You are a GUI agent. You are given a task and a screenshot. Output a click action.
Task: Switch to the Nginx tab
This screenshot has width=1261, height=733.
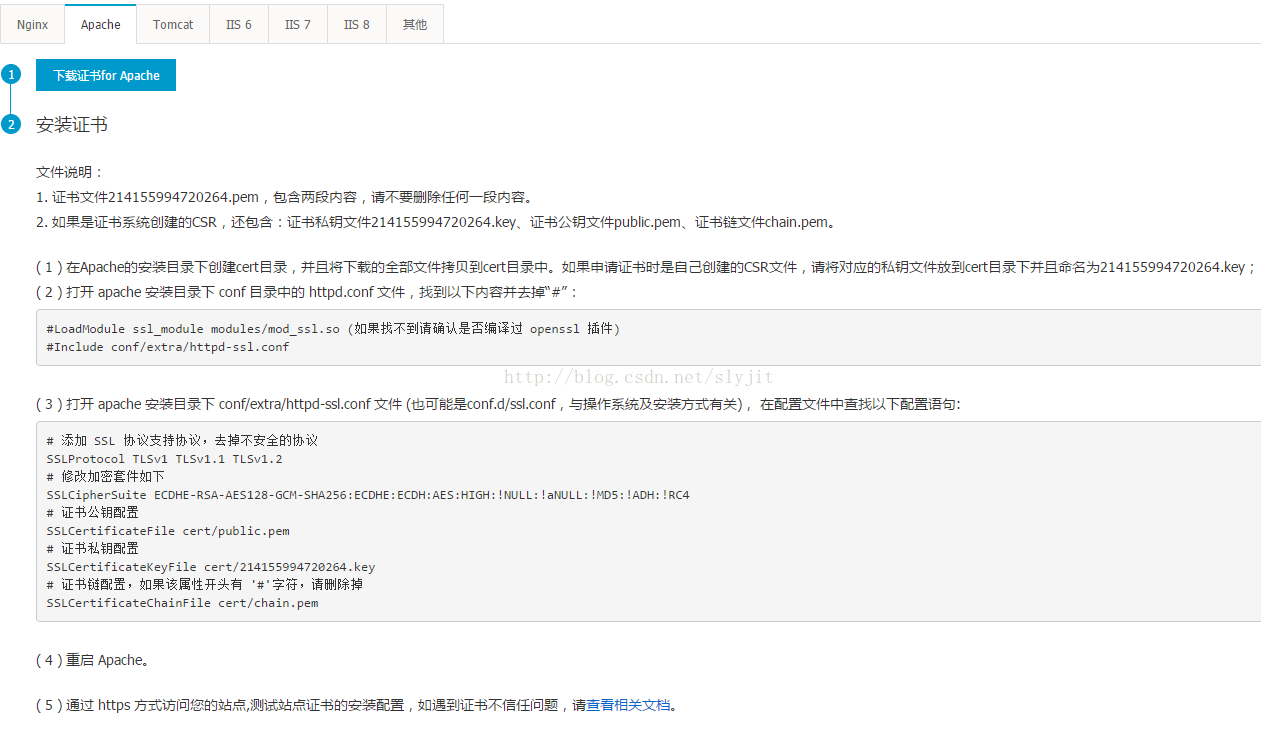[32, 24]
